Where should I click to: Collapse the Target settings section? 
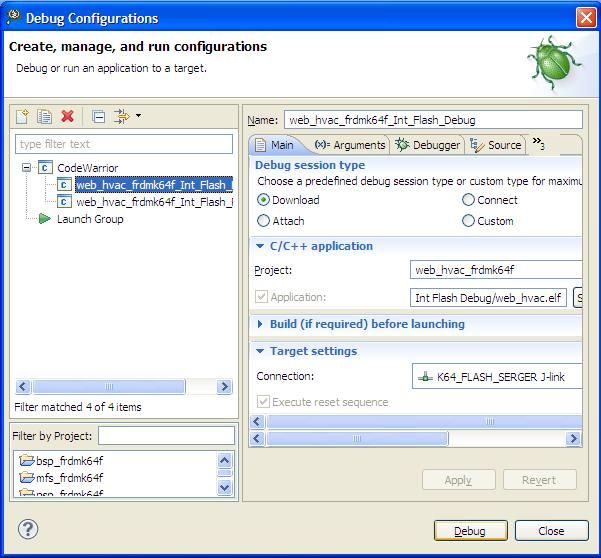click(260, 351)
